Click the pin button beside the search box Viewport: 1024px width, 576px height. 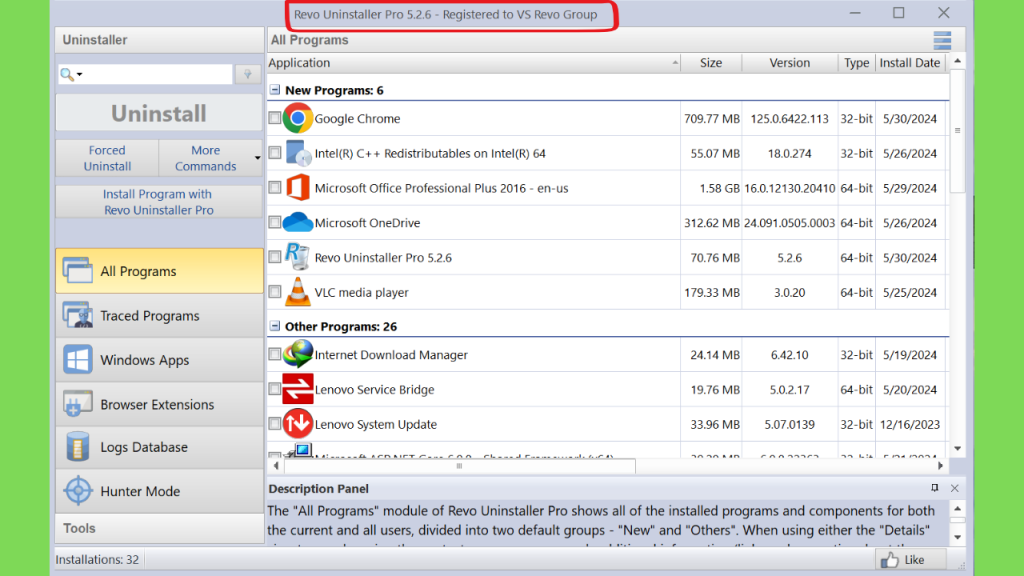(x=248, y=74)
